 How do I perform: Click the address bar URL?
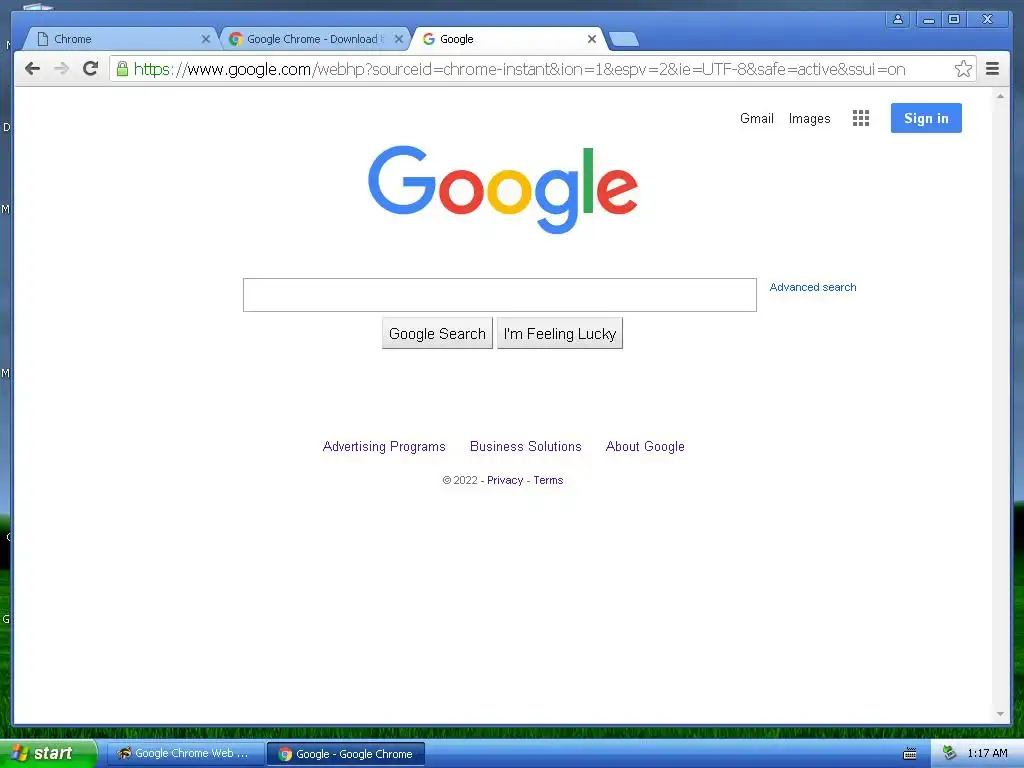point(519,69)
